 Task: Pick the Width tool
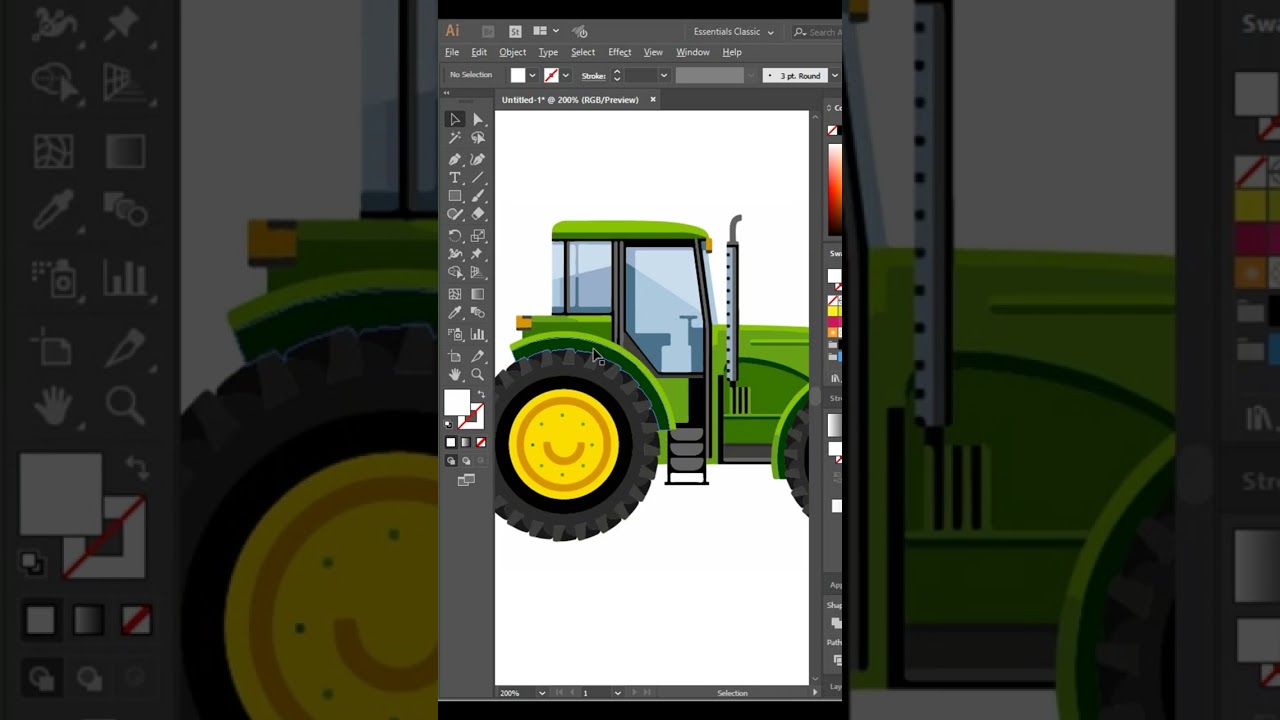[455, 254]
